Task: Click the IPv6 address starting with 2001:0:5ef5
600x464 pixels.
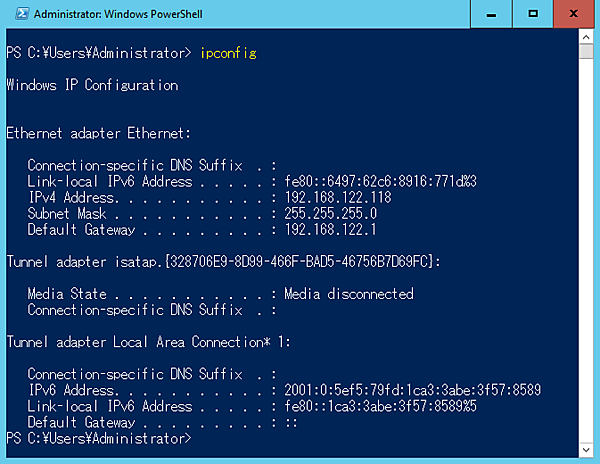Action: (x=413, y=389)
